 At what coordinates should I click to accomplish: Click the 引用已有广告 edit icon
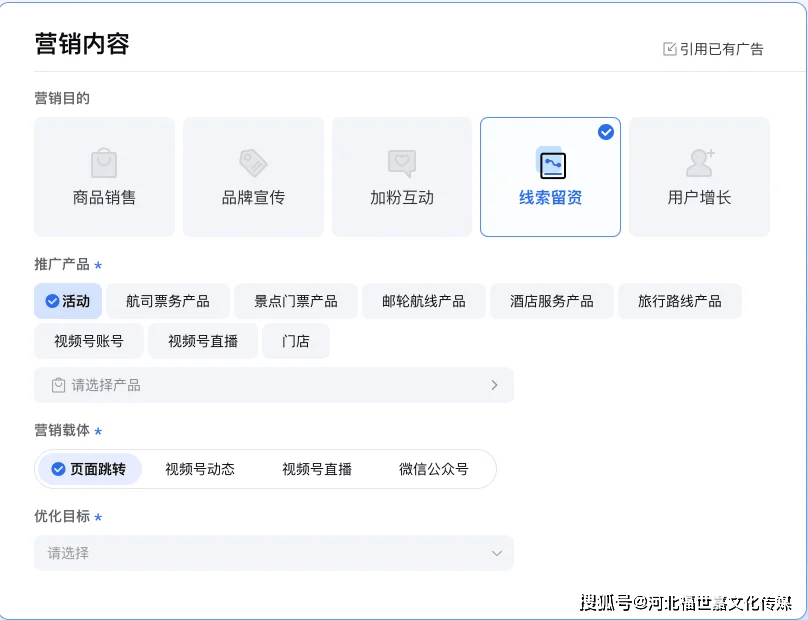(x=670, y=49)
